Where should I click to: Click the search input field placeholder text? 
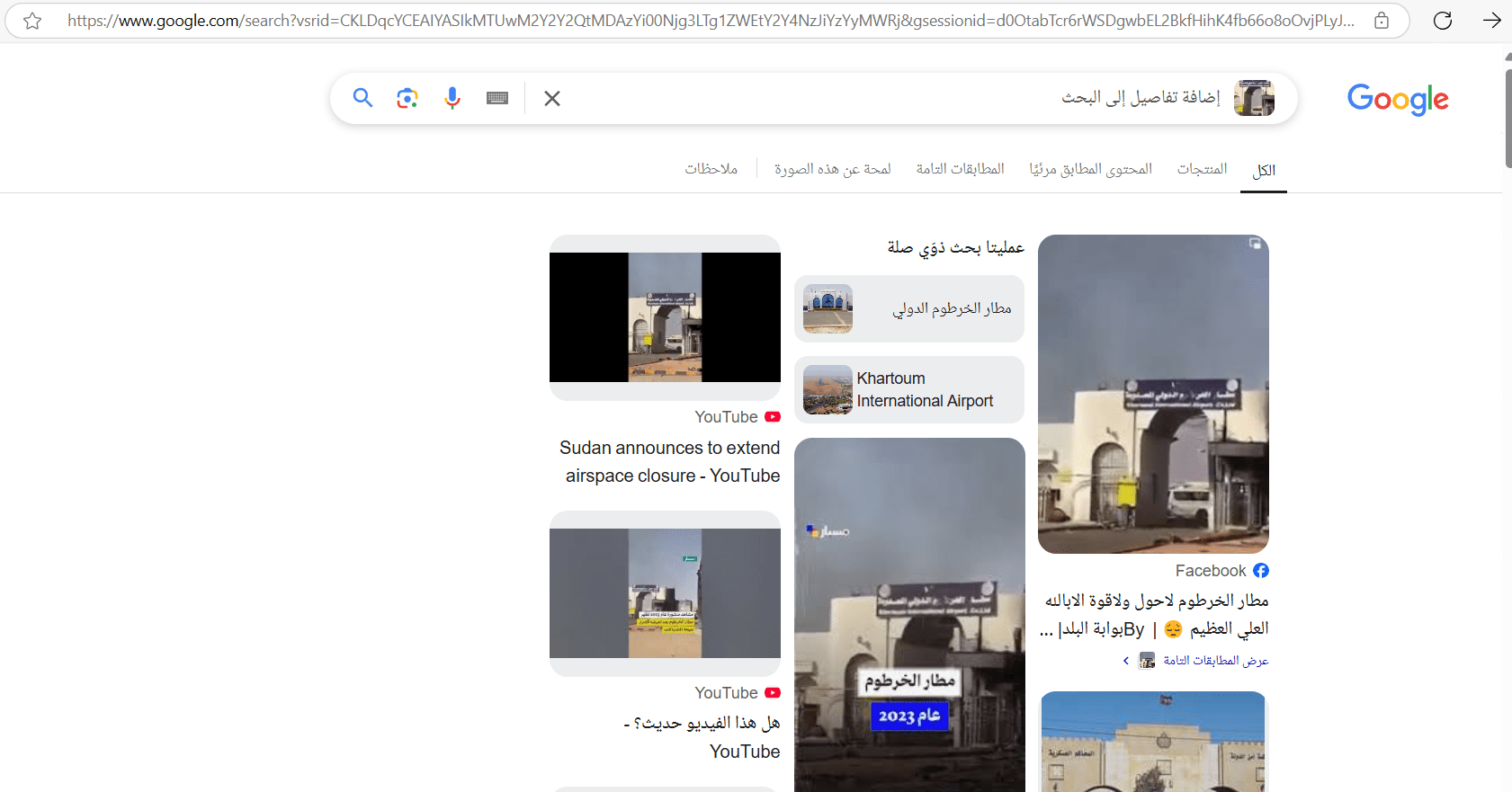coord(1141,97)
